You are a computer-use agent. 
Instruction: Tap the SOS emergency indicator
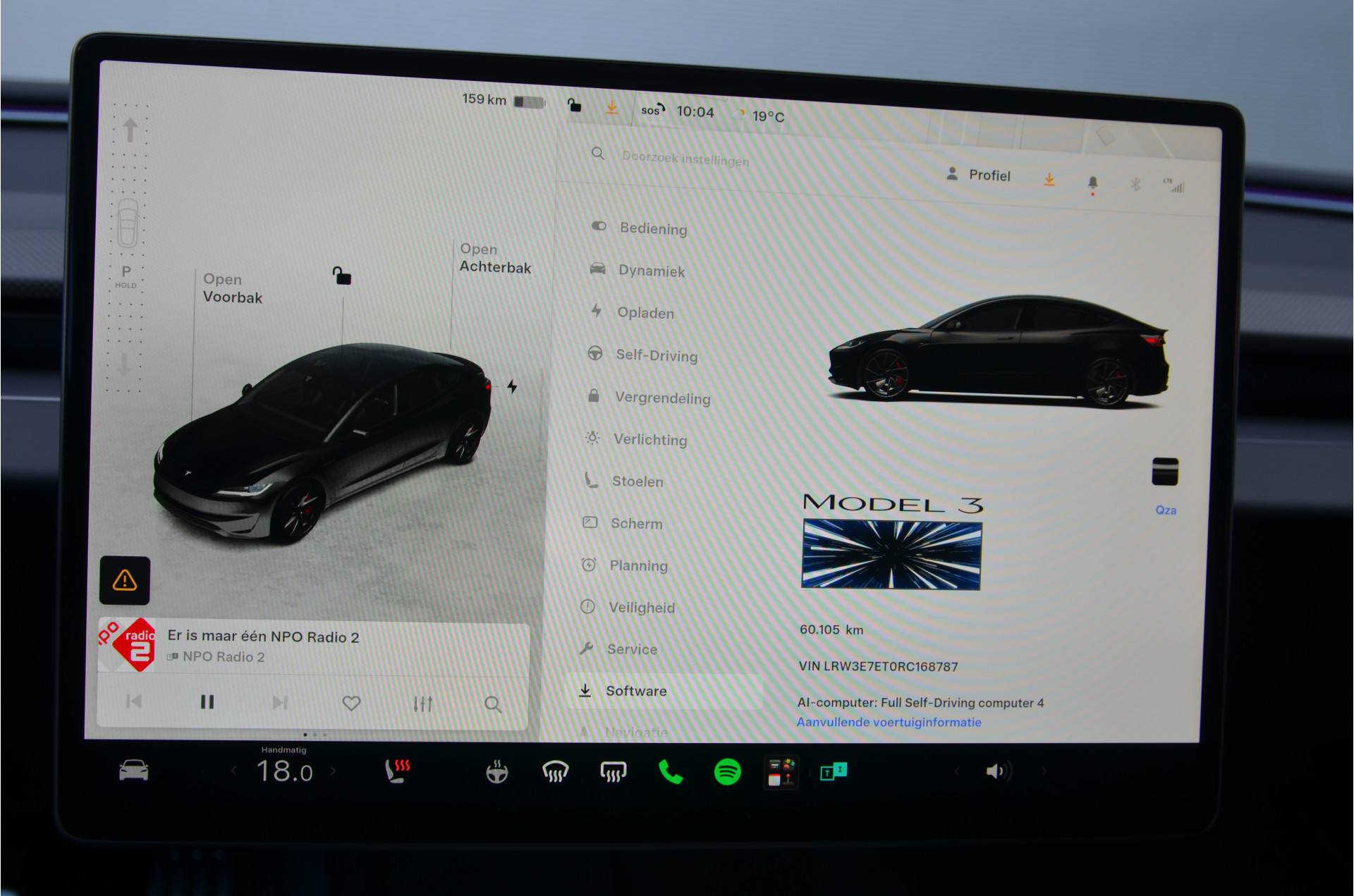tap(653, 109)
